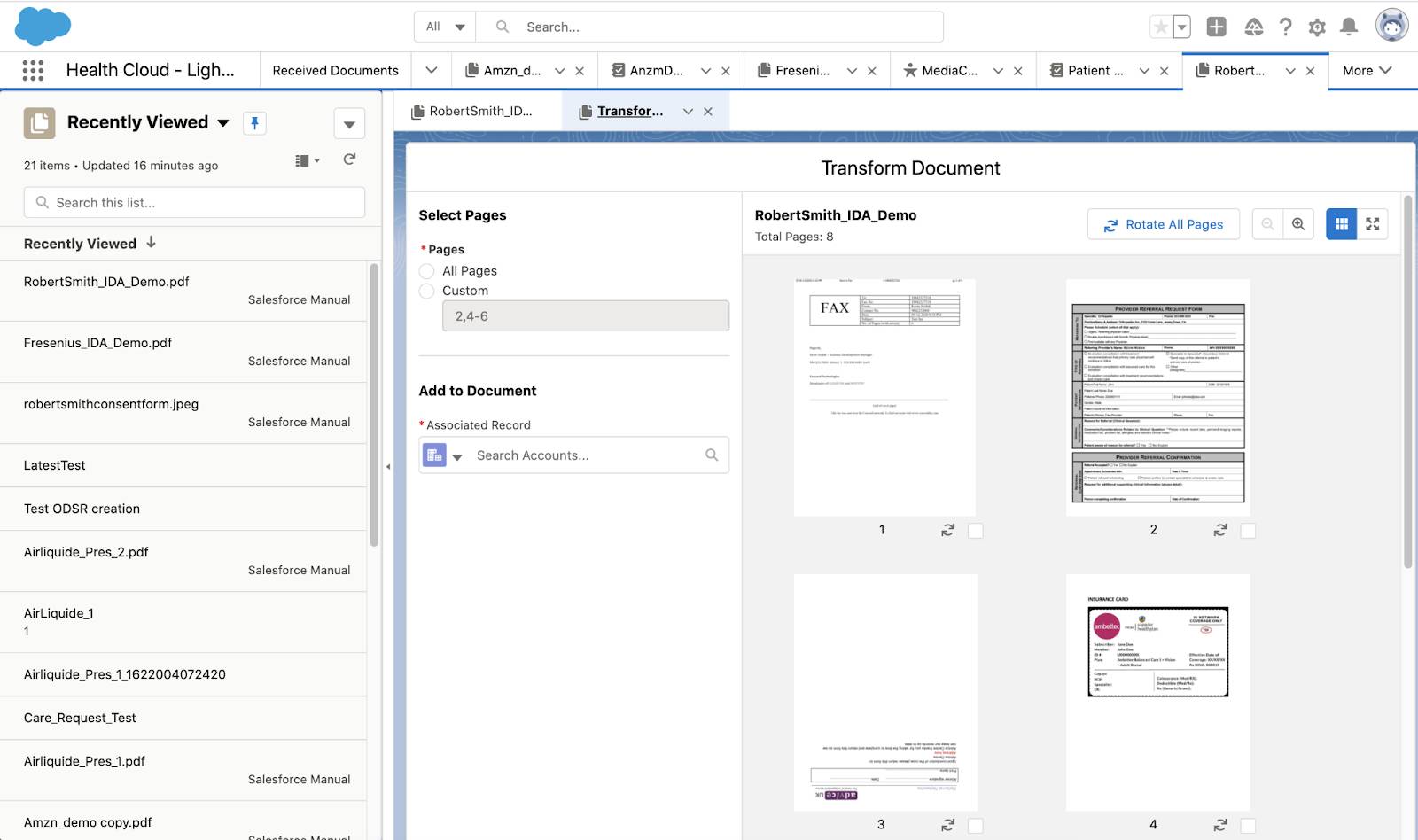Expand the favorites list dropdown arrow

coord(1181,27)
